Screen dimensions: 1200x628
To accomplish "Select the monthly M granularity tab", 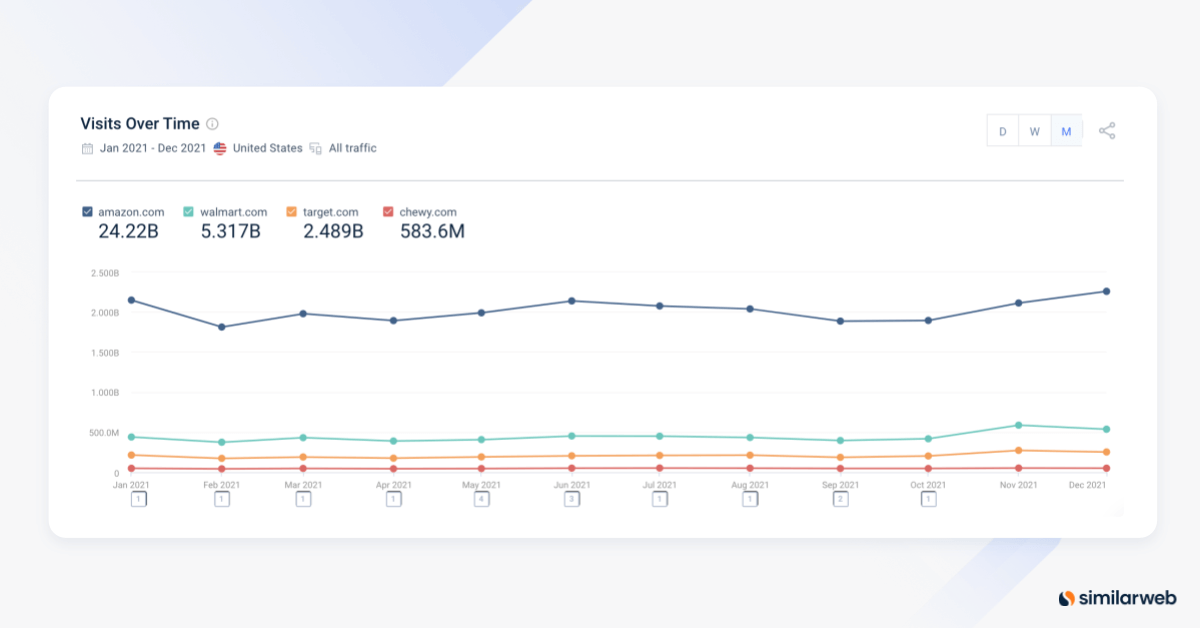I will tap(1066, 131).
